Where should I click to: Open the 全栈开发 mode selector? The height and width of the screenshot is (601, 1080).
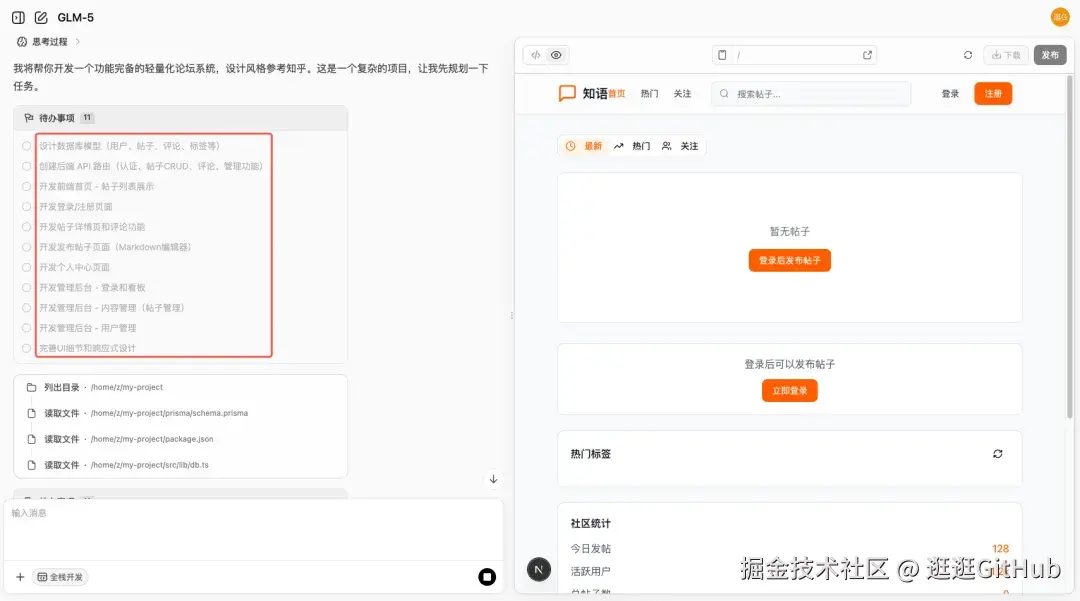tap(60, 577)
